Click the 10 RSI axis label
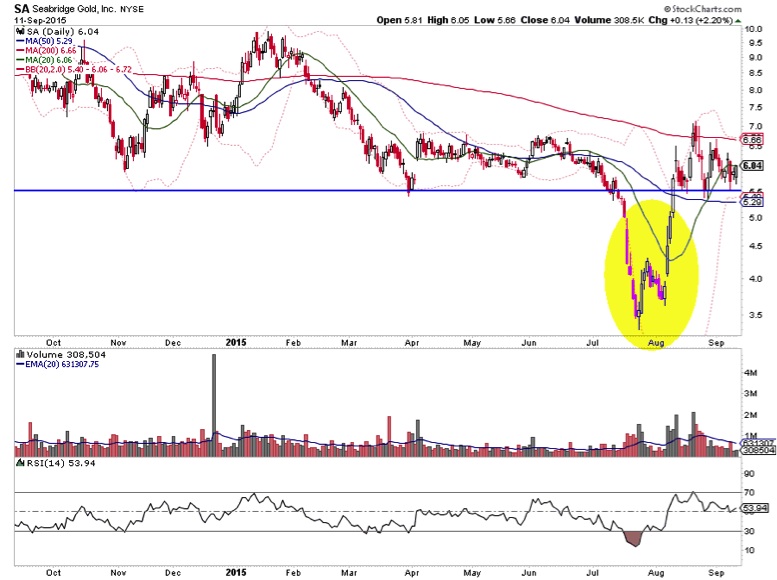The width and height of the screenshot is (777, 580). pyautogui.click(x=749, y=550)
